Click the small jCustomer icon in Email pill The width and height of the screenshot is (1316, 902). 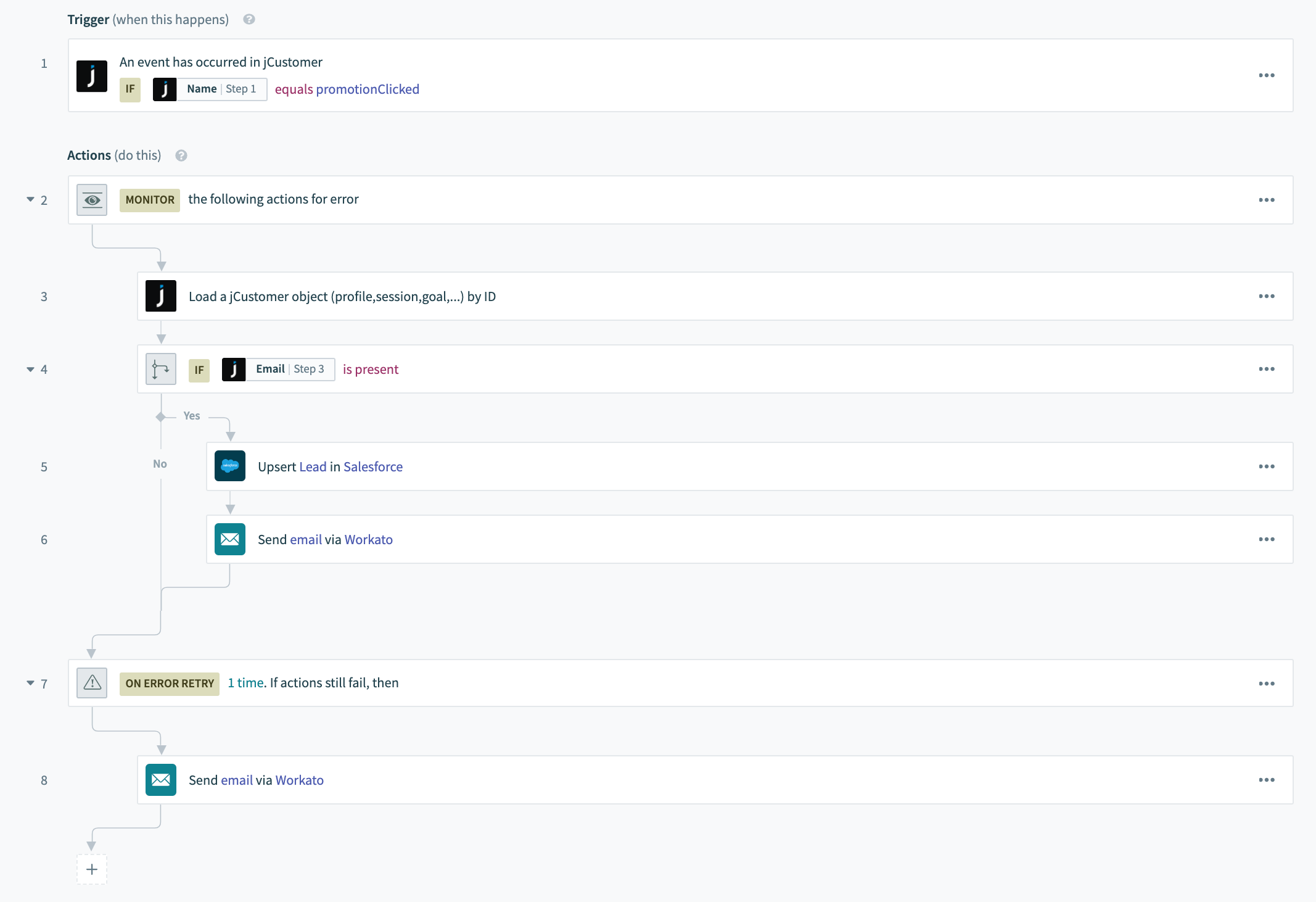[x=234, y=370]
